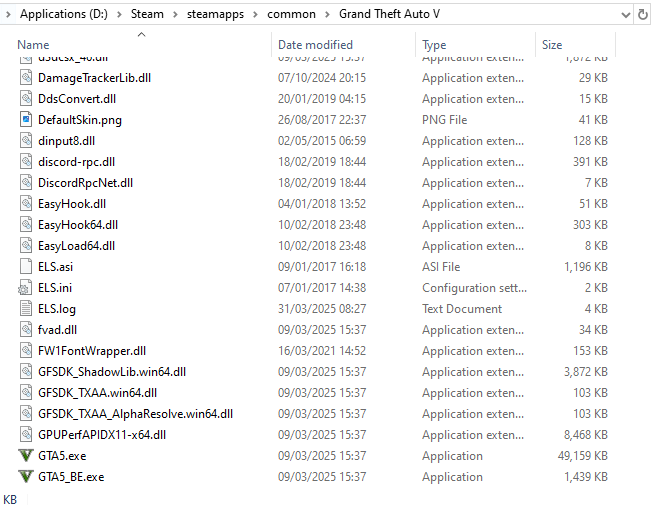657x507 pixels.
Task: Click the EasyHook.dll file icon
Action: [26, 204]
